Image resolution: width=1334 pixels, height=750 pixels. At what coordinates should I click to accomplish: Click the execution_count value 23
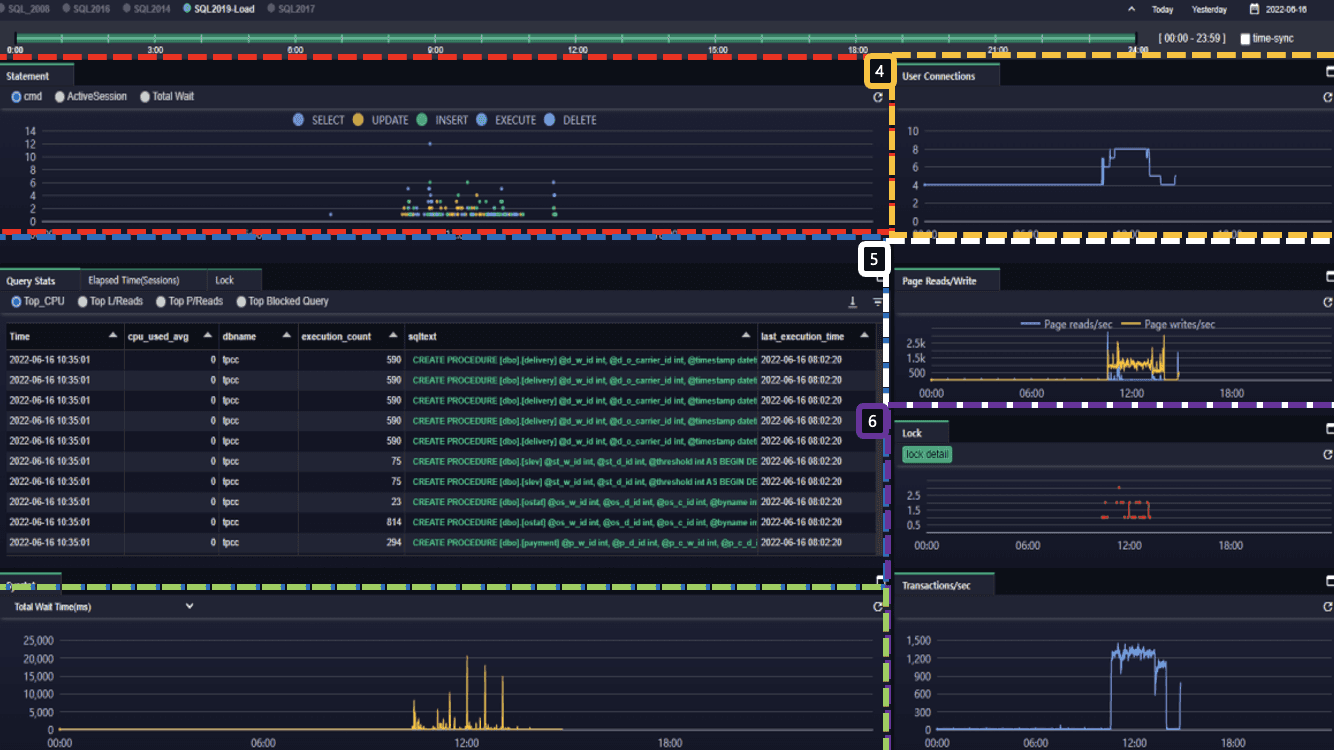[395, 502]
